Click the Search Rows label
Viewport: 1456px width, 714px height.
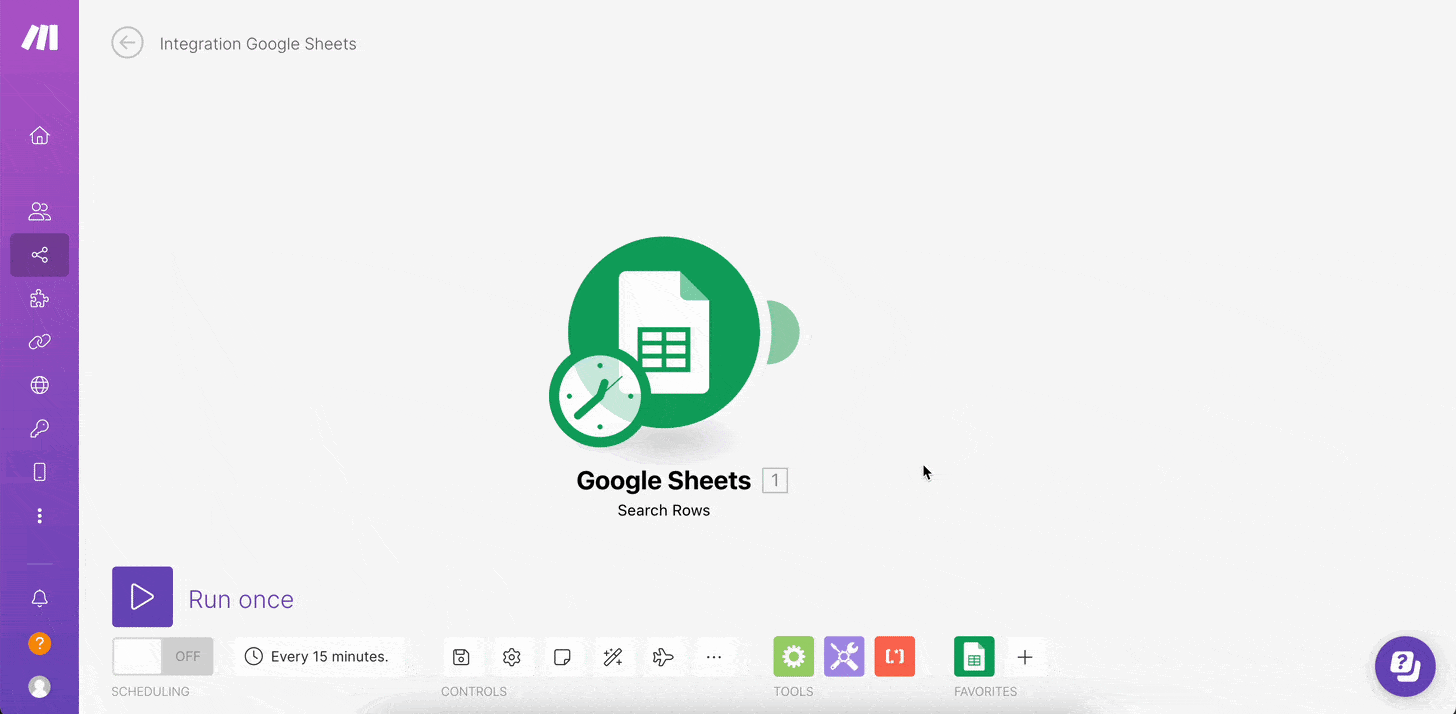coord(664,510)
